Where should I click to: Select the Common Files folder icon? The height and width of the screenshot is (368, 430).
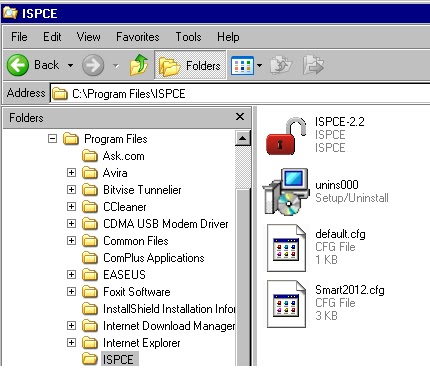click(x=90, y=241)
